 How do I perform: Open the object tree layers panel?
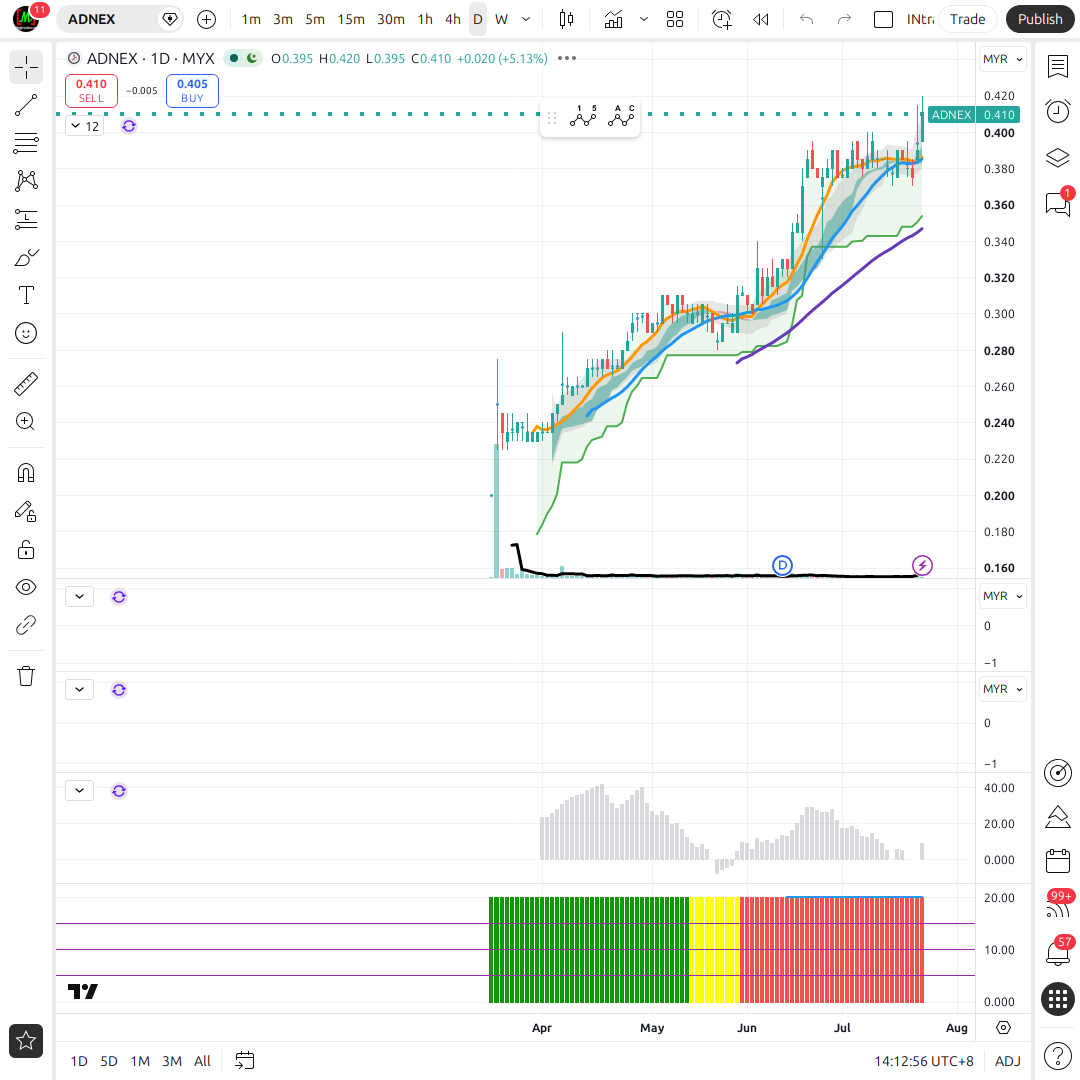click(x=1057, y=157)
